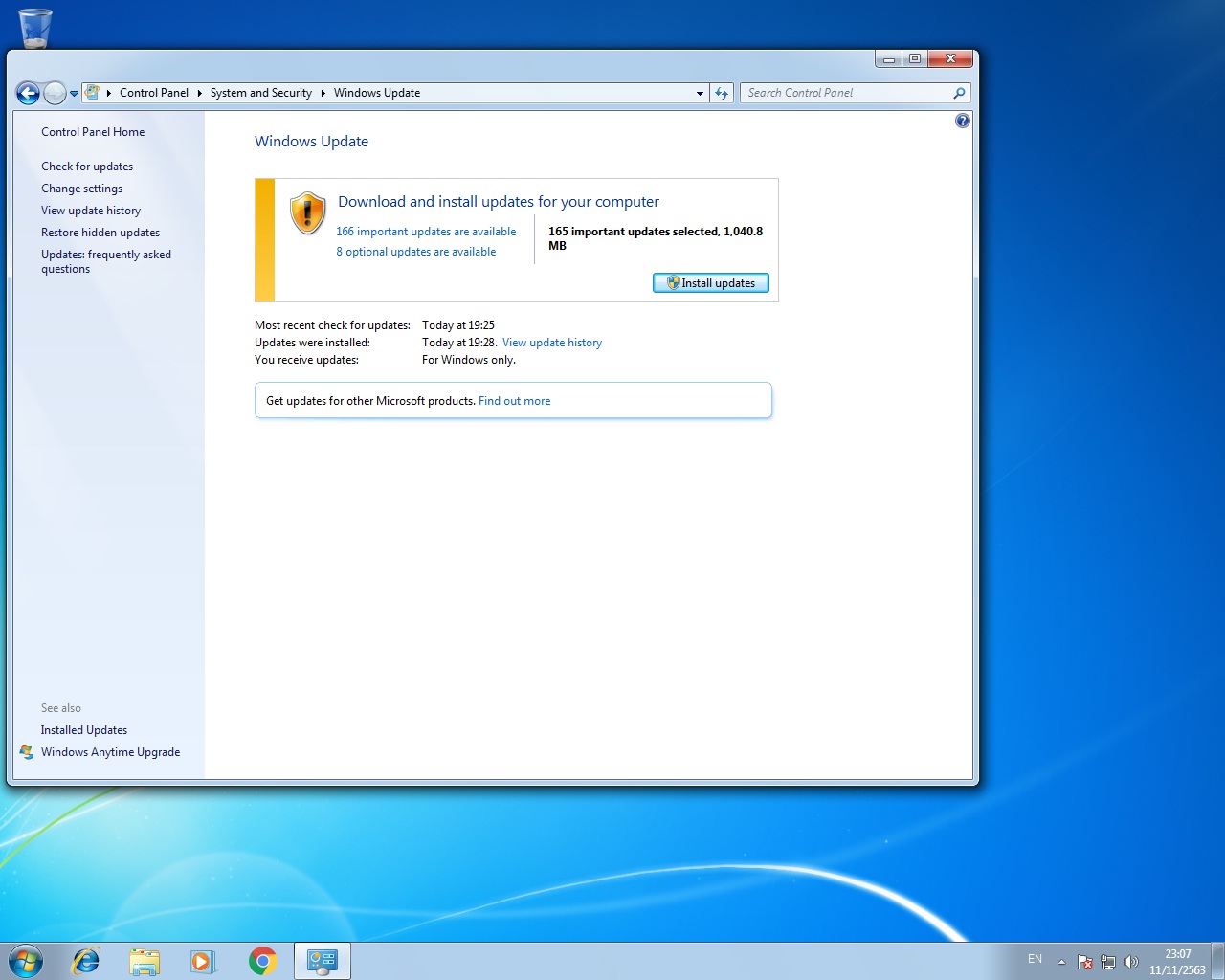
Task: Click the volume speaker tray icon
Action: [x=1130, y=961]
